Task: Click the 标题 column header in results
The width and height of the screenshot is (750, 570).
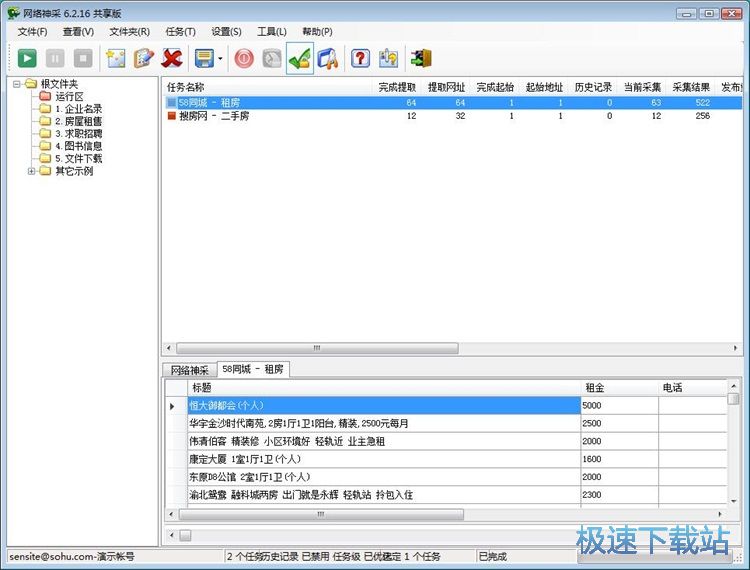Action: tap(384, 388)
